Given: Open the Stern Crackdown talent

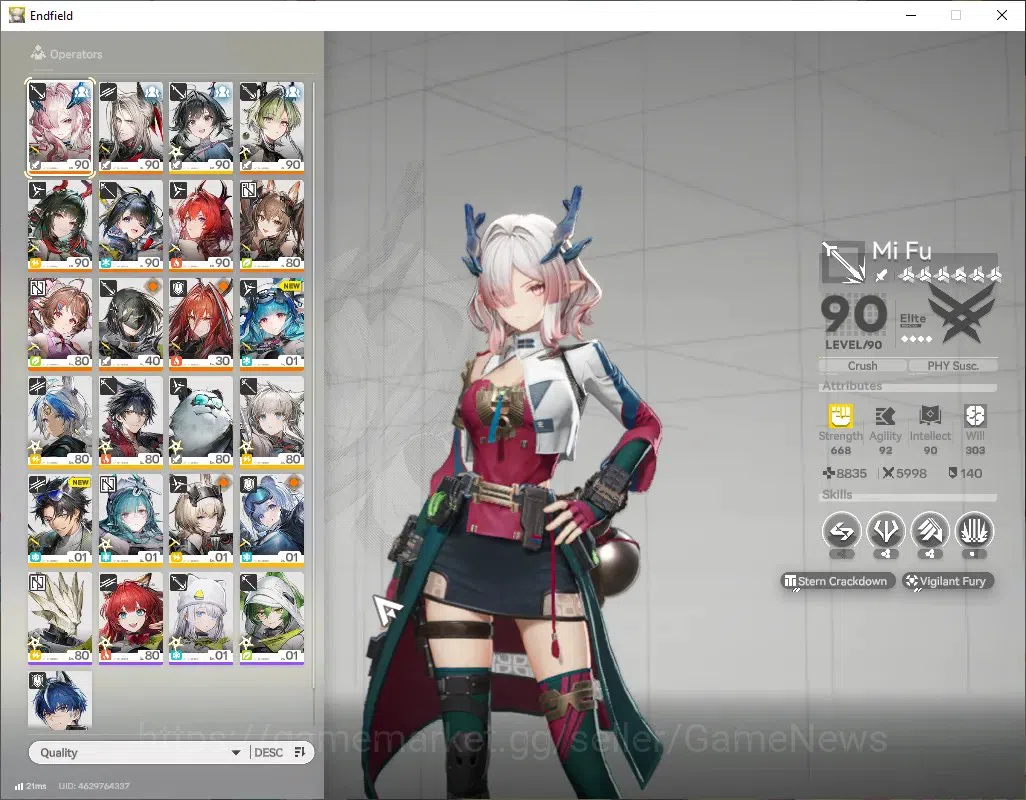Looking at the screenshot, I should 837,581.
